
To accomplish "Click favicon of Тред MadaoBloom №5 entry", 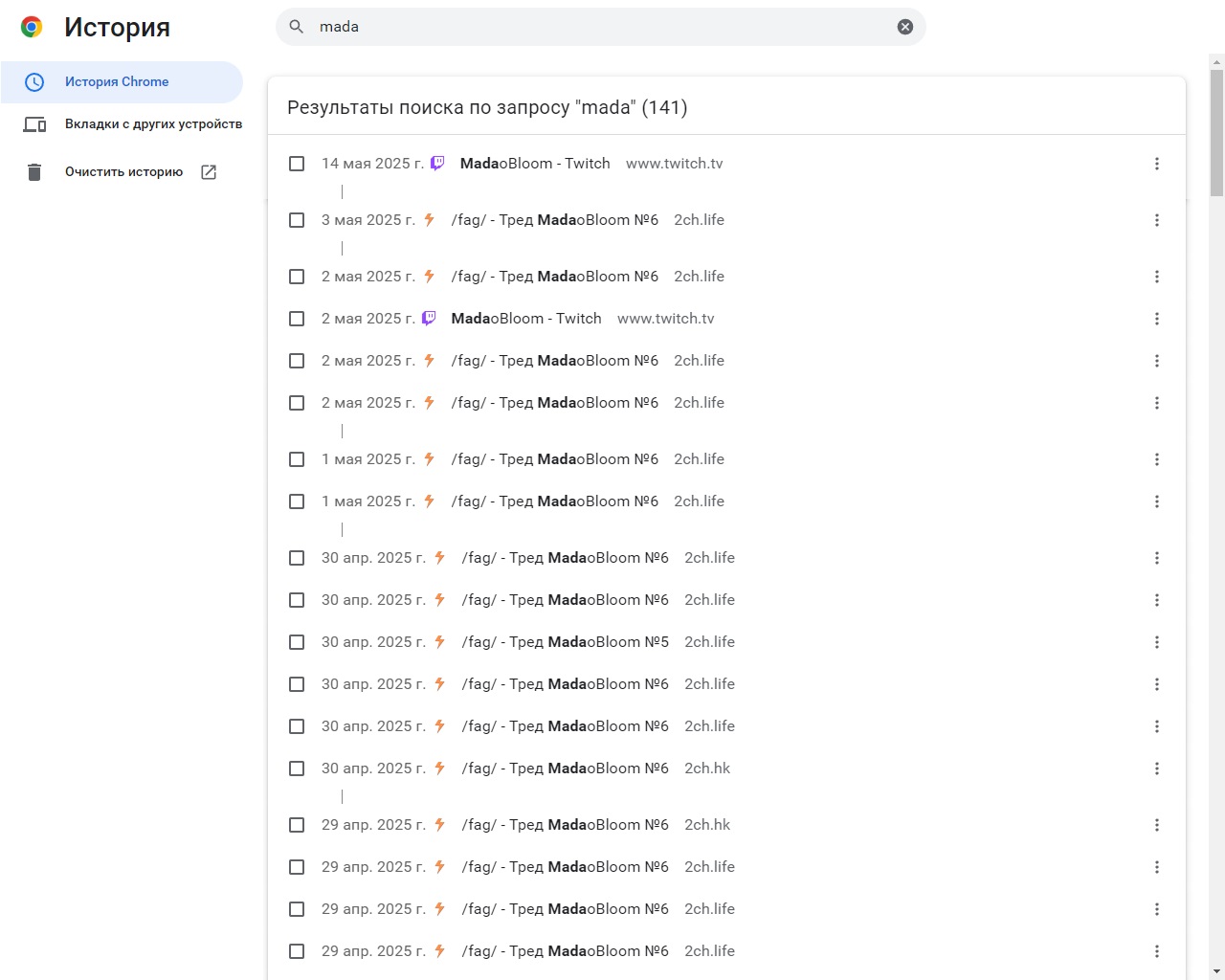I will (439, 642).
